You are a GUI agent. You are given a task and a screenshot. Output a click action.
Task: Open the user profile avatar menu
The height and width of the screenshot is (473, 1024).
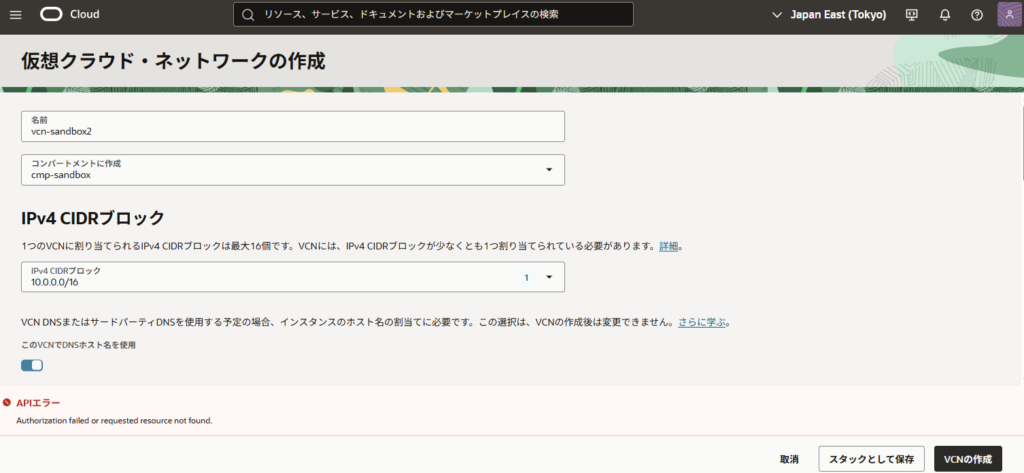1008,15
